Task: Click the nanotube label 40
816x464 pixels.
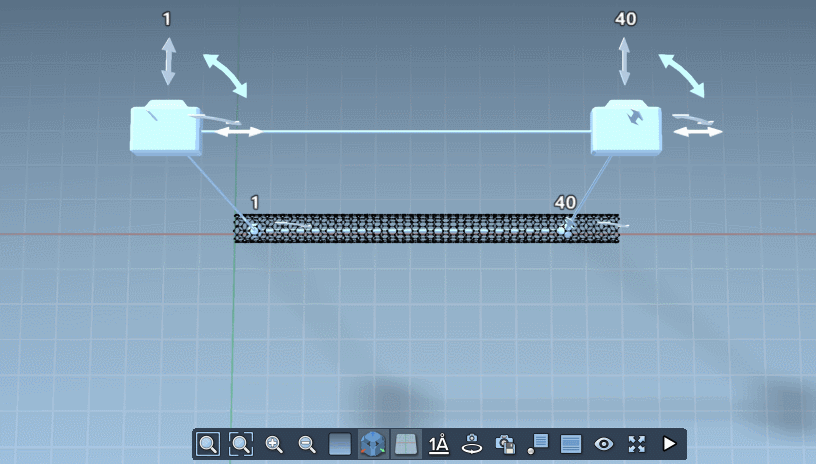Action: [565, 202]
